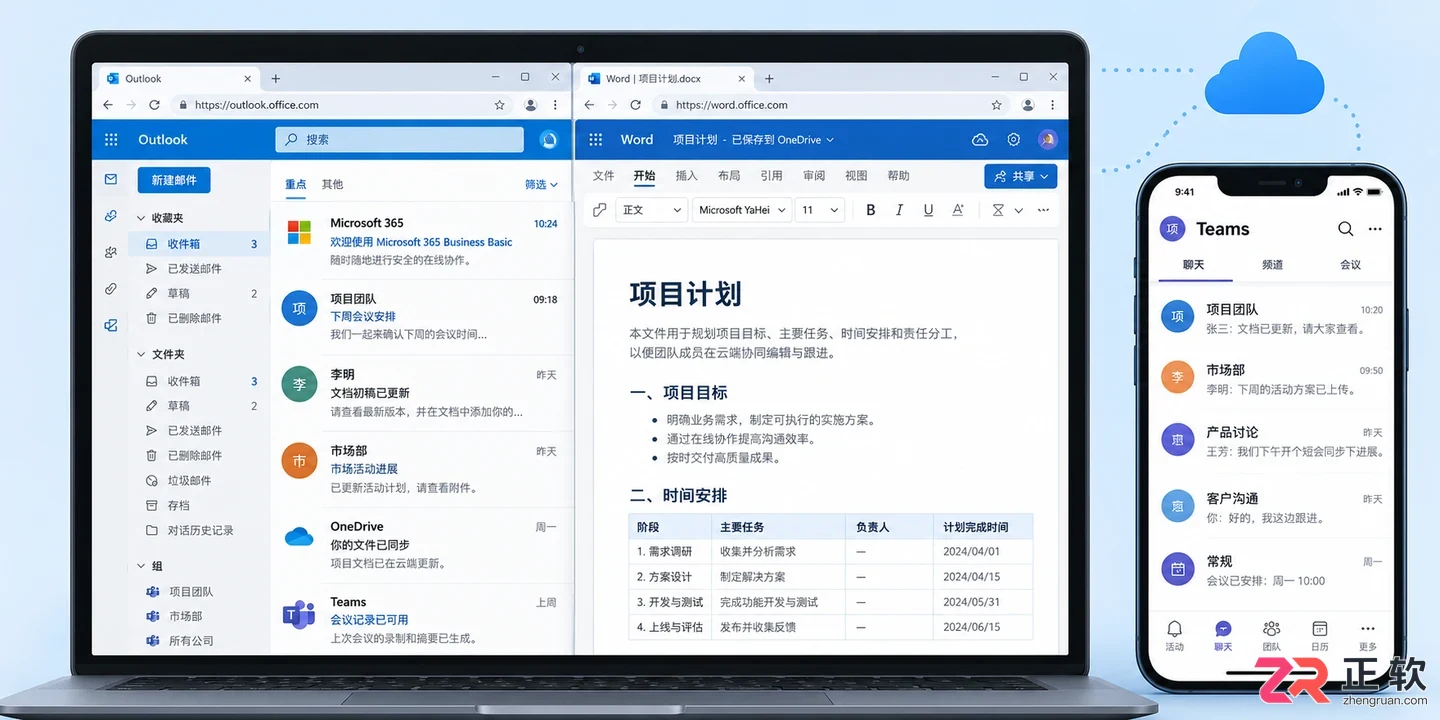
Task: Click Word browser address bar URL
Action: click(x=731, y=105)
